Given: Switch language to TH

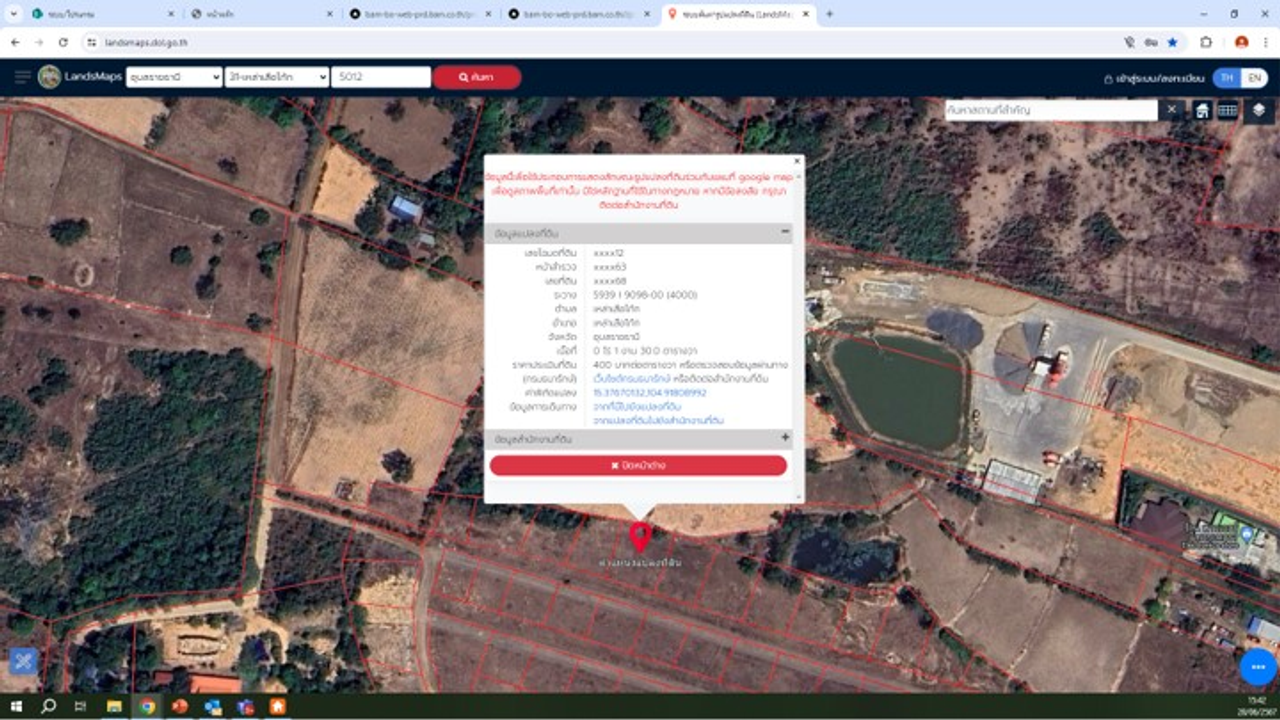Looking at the screenshot, I should 1227,78.
